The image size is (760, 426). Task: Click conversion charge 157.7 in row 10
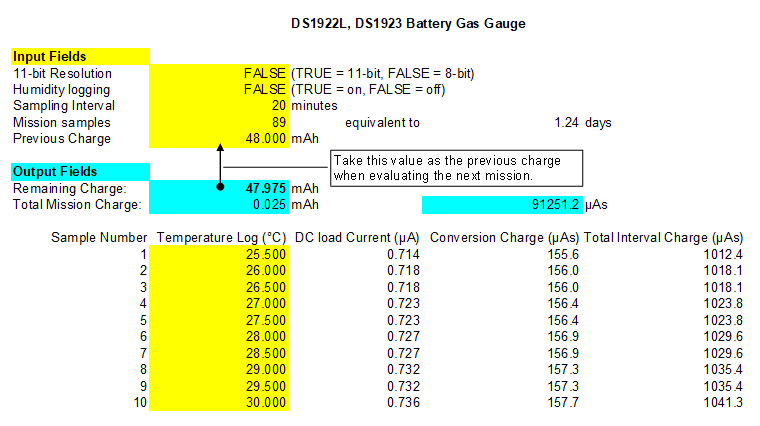click(563, 402)
